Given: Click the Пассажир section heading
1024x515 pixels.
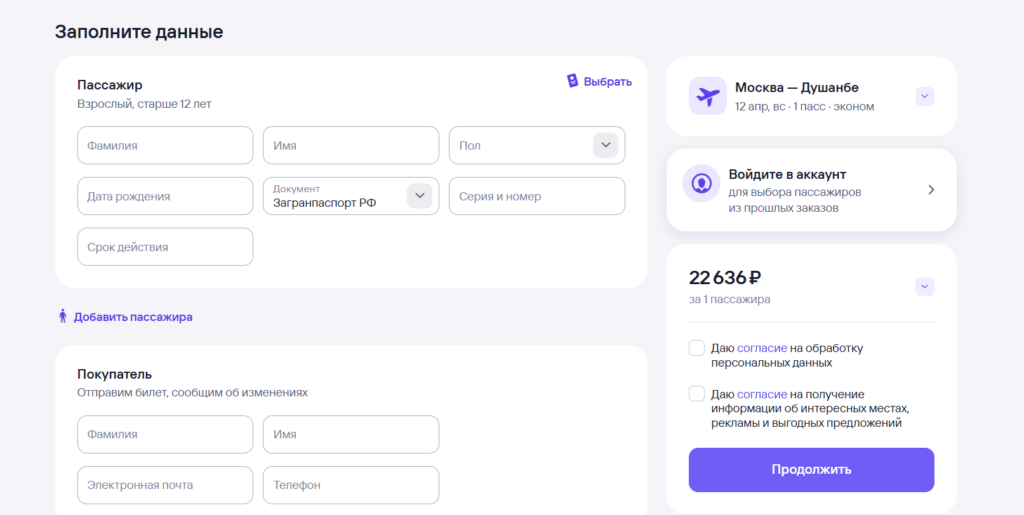Looking at the screenshot, I should click(110, 85).
